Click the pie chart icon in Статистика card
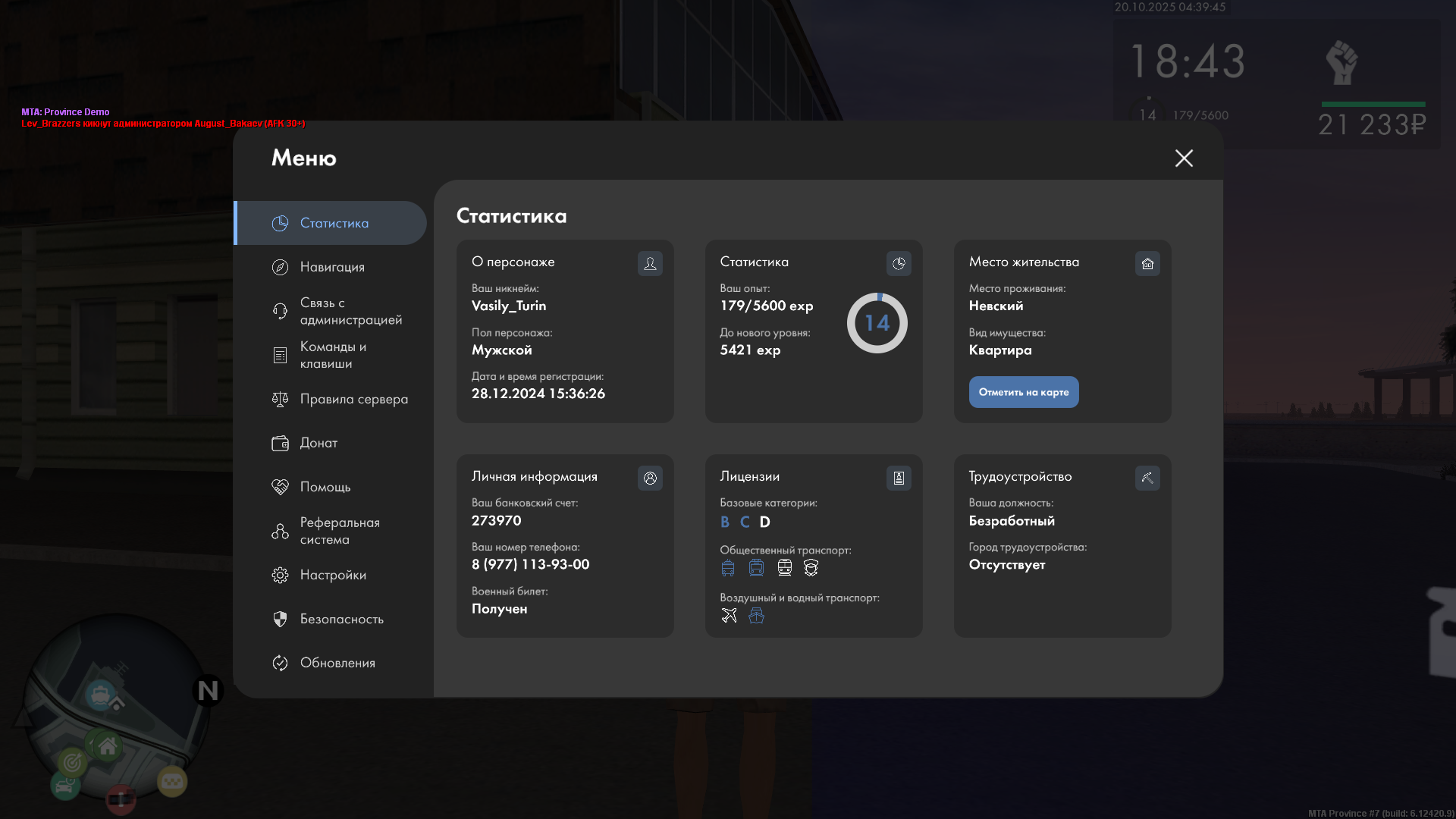Viewport: 1456px width, 819px height. click(899, 264)
